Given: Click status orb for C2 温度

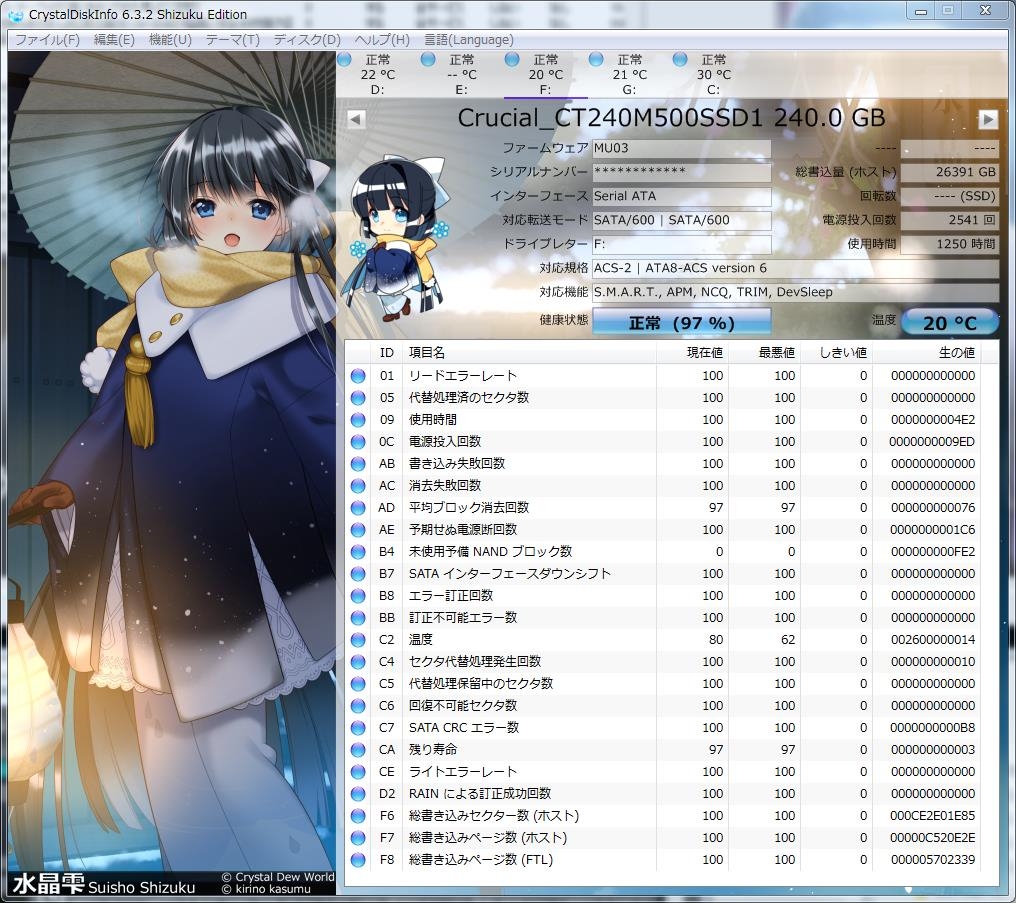Looking at the screenshot, I should [358, 640].
